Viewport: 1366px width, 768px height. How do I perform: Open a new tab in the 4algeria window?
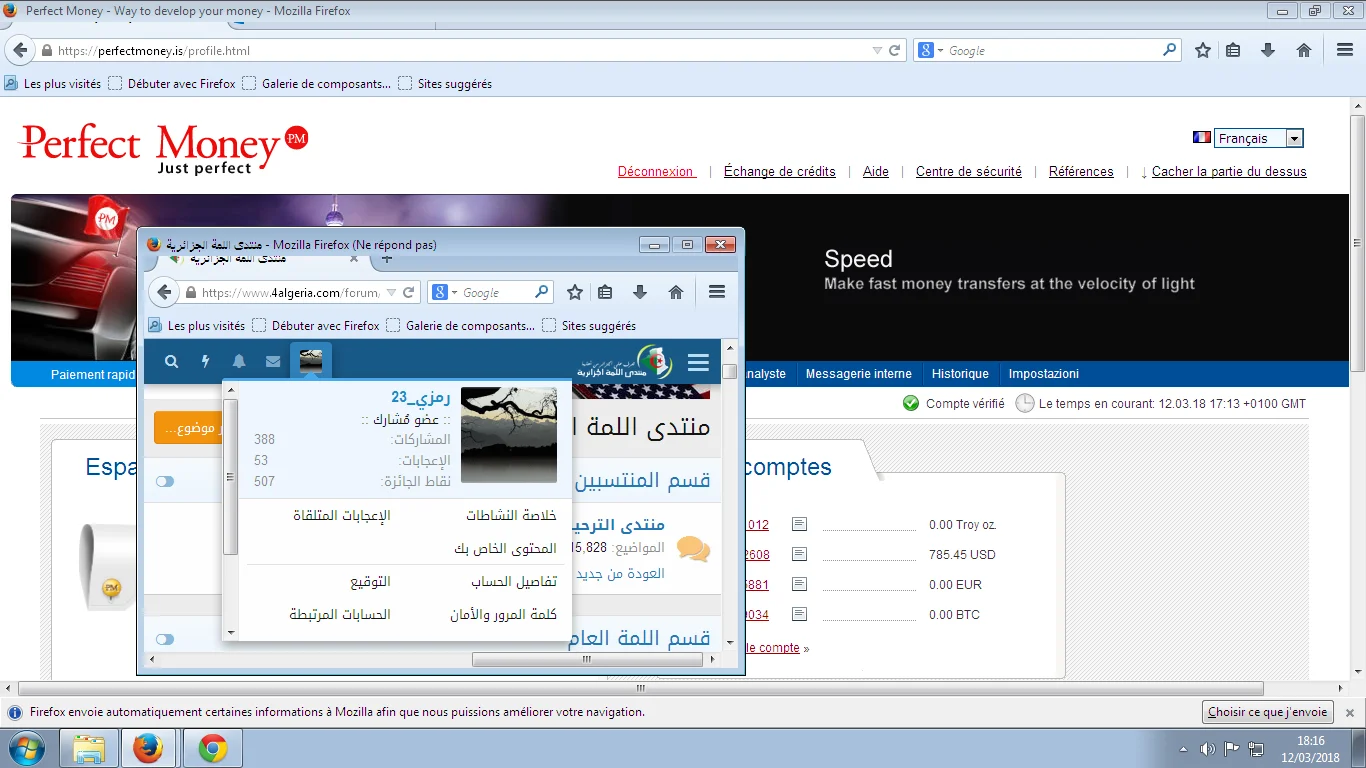[x=388, y=257]
